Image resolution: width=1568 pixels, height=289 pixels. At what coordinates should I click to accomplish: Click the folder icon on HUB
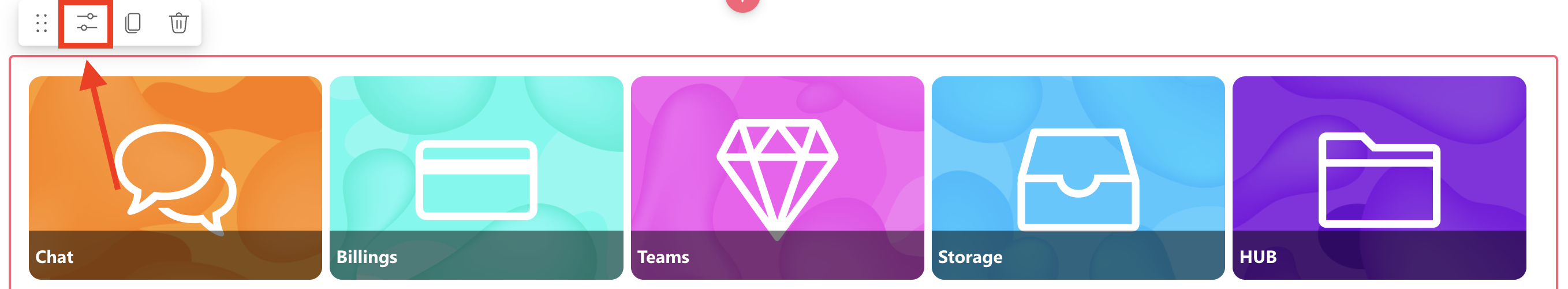tap(1379, 179)
